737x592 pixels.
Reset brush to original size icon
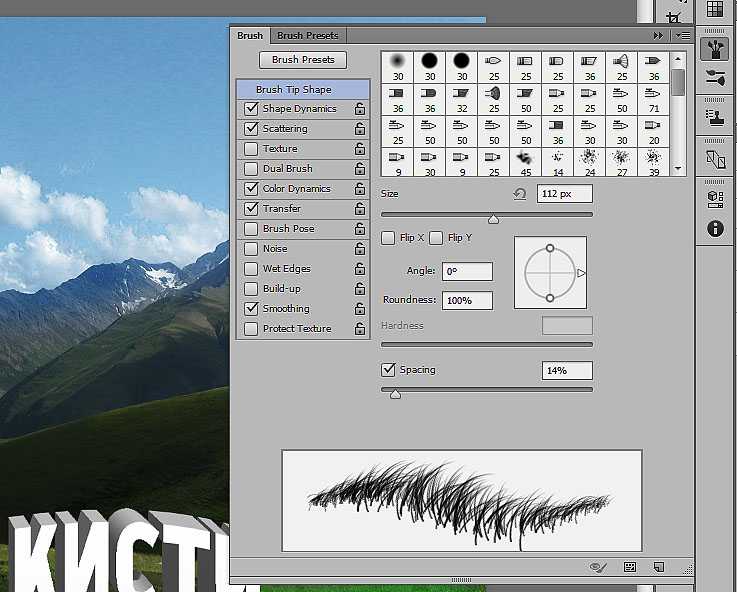pyautogui.click(x=519, y=194)
